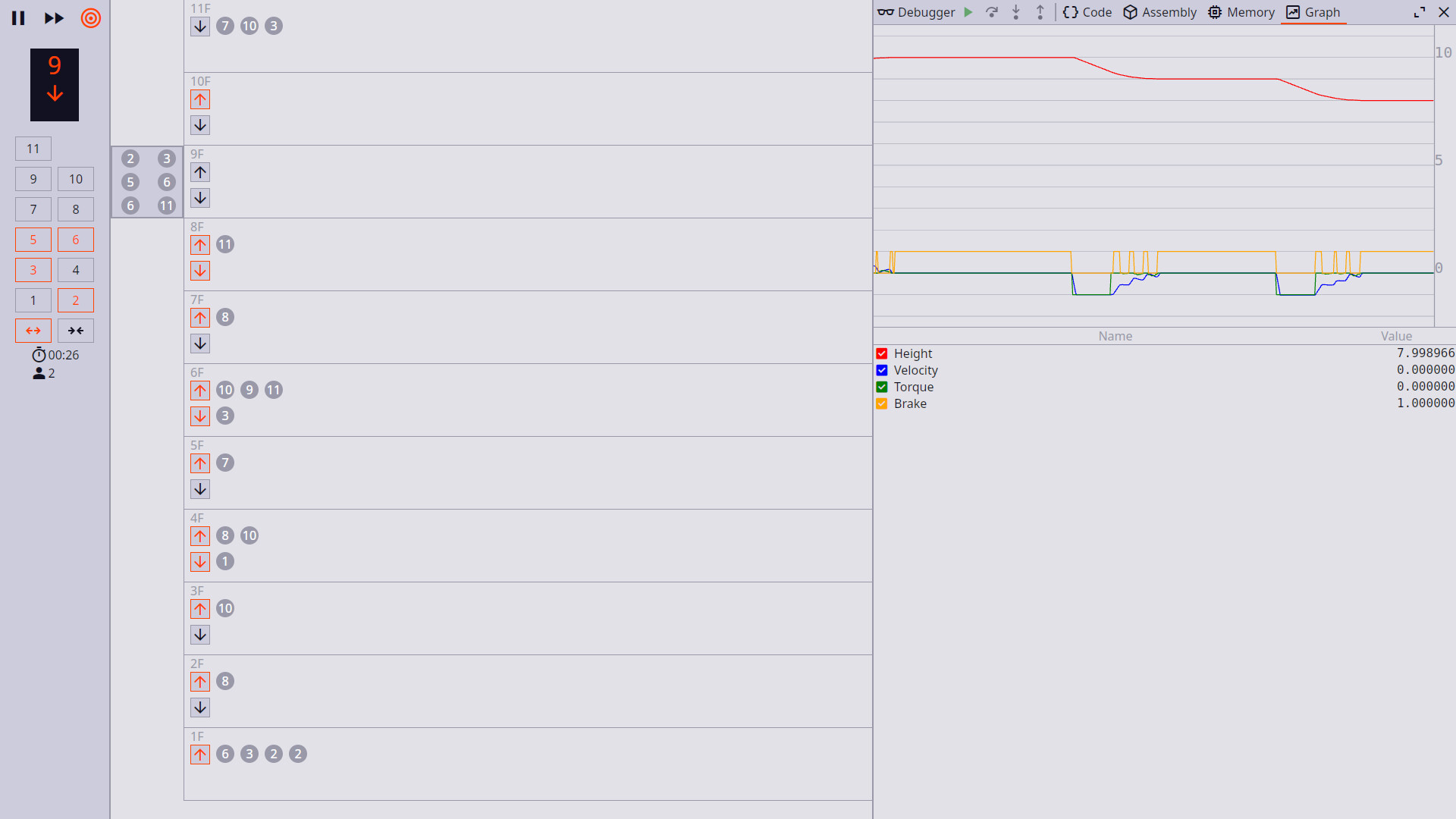Step into the next instruction
Screen dimensions: 1456x819
(x=1016, y=12)
